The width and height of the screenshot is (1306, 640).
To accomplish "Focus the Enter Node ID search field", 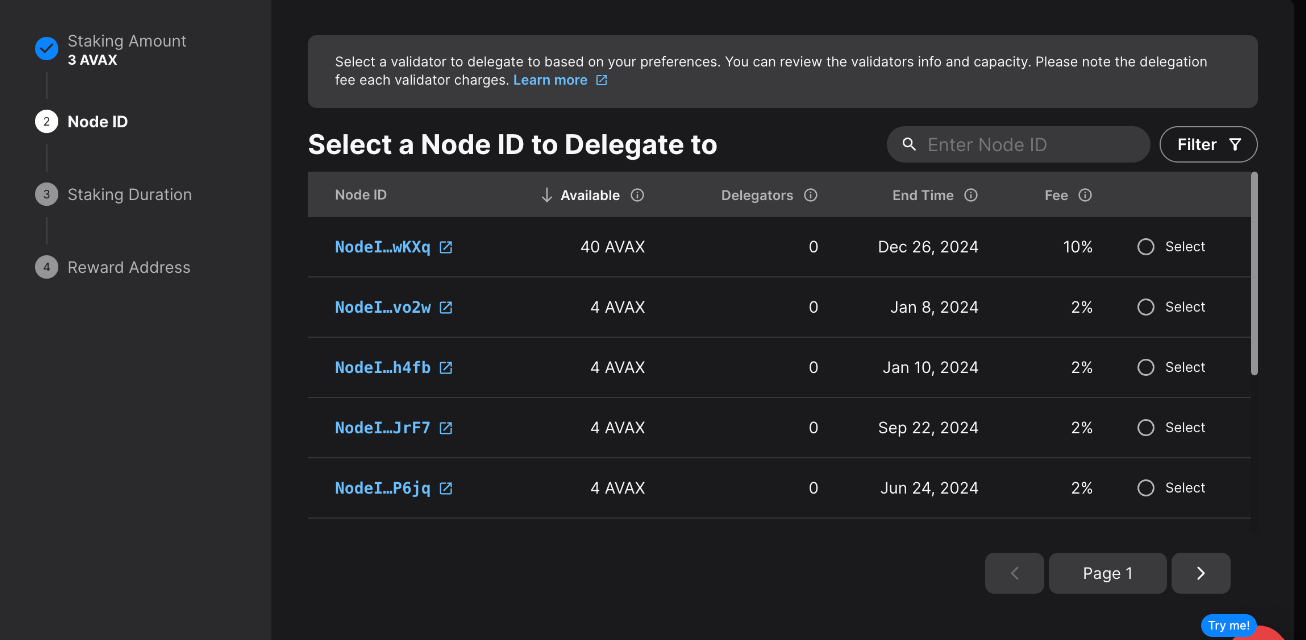I will [x=1018, y=144].
